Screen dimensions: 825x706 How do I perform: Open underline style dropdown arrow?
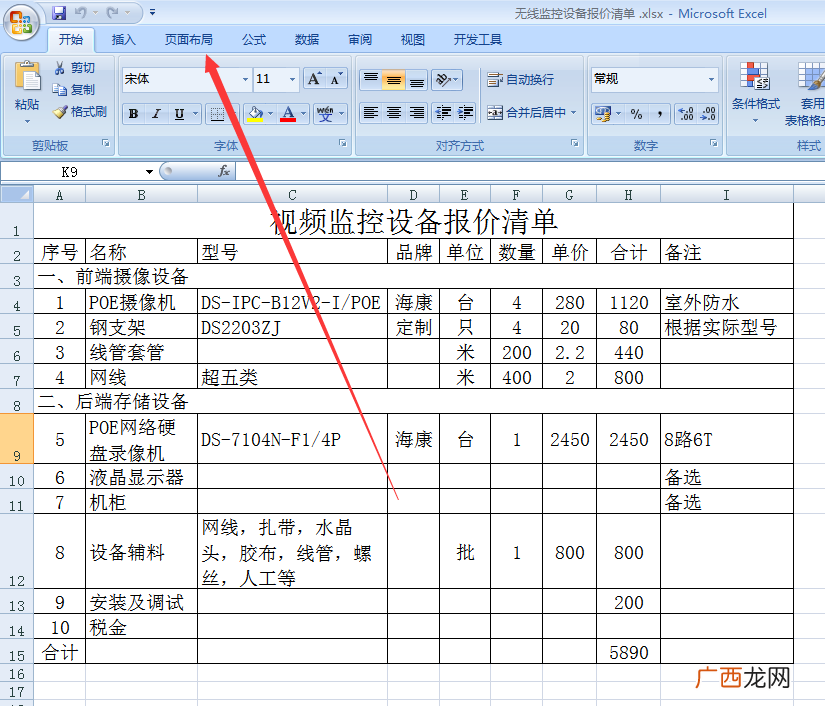[x=196, y=114]
